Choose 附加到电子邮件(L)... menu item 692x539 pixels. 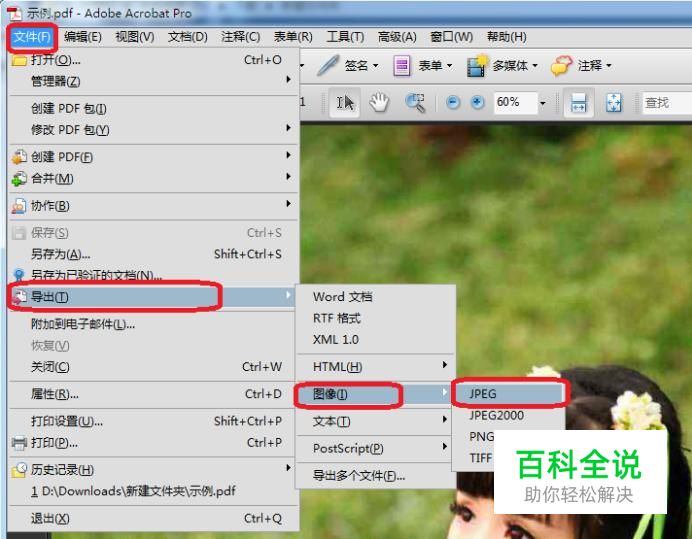152,324
